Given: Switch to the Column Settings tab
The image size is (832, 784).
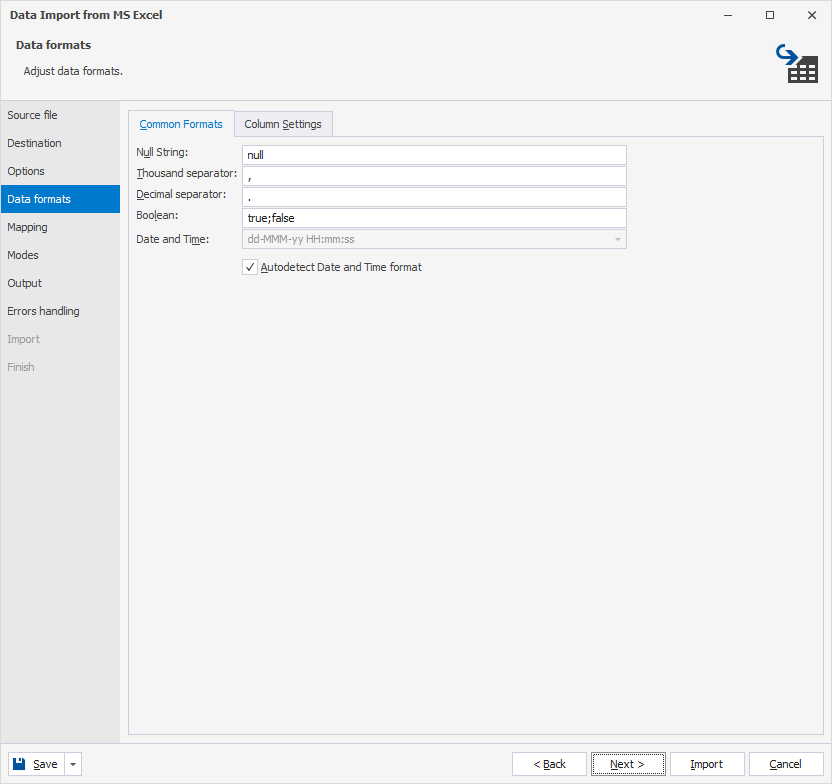Looking at the screenshot, I should 283,124.
